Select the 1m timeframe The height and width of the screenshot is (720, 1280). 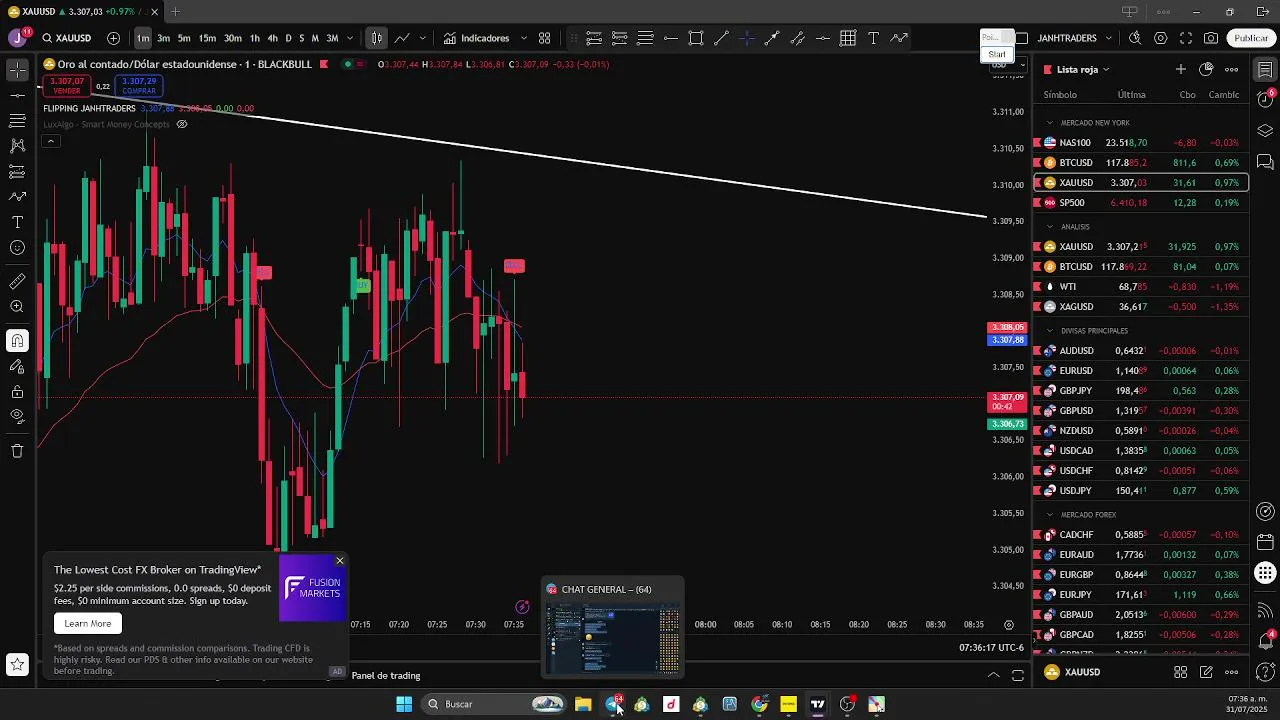pos(143,38)
